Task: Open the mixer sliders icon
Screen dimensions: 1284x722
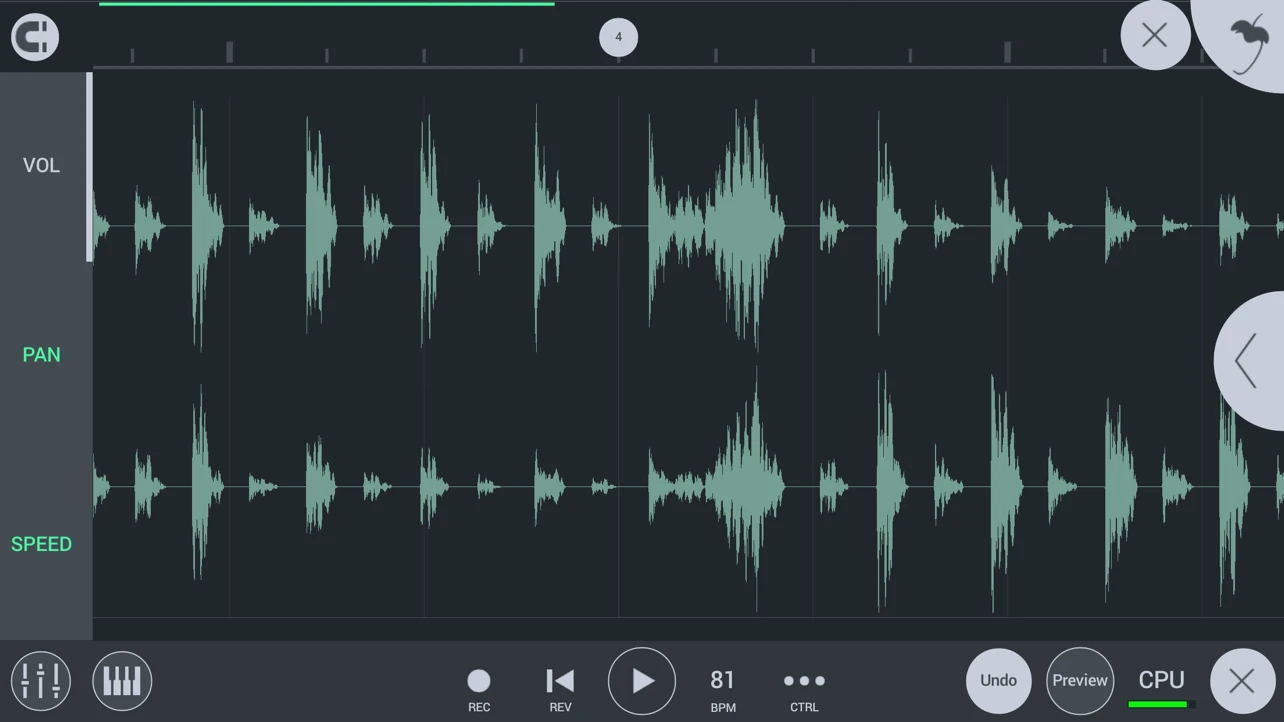Action: 41,681
